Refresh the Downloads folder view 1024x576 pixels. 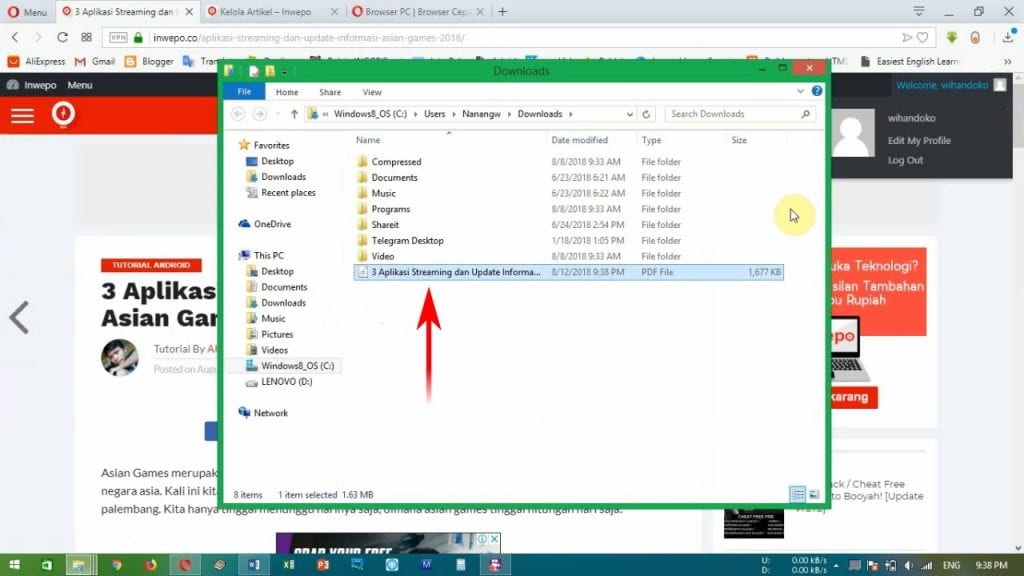(647, 114)
